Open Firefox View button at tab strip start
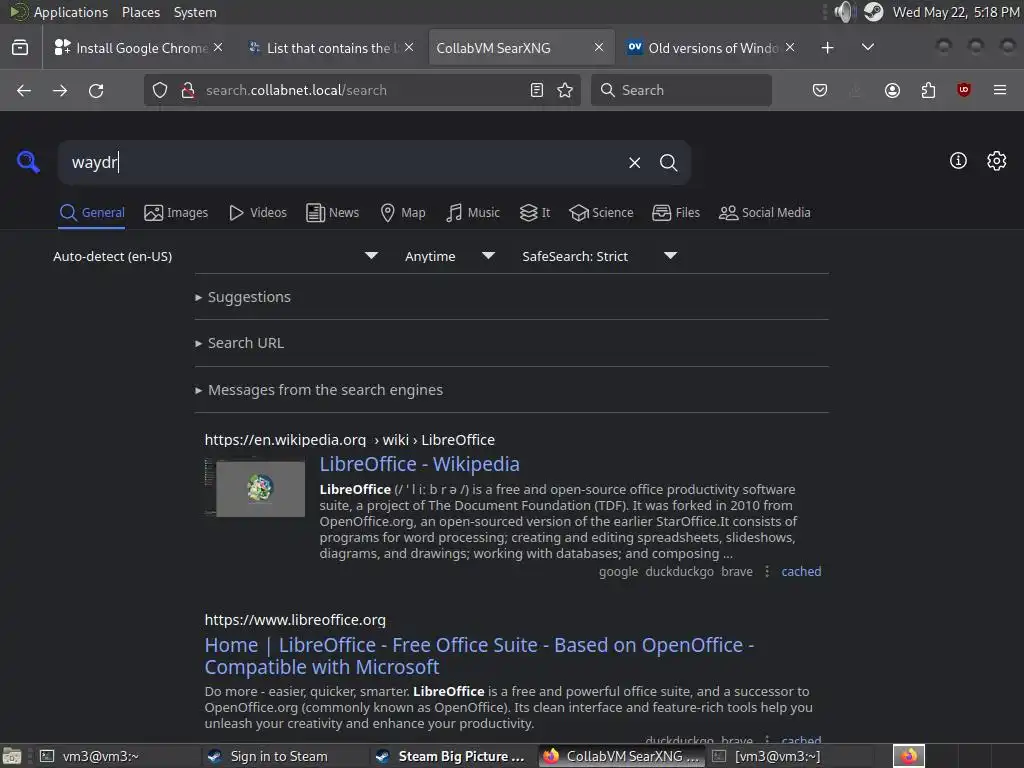This screenshot has height=768, width=1024. tap(20, 48)
